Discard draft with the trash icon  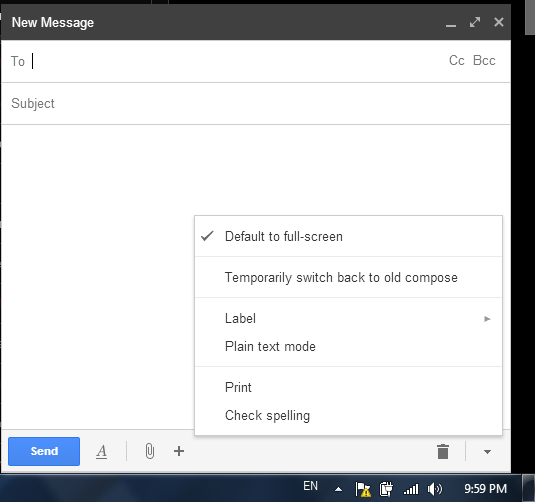(443, 451)
